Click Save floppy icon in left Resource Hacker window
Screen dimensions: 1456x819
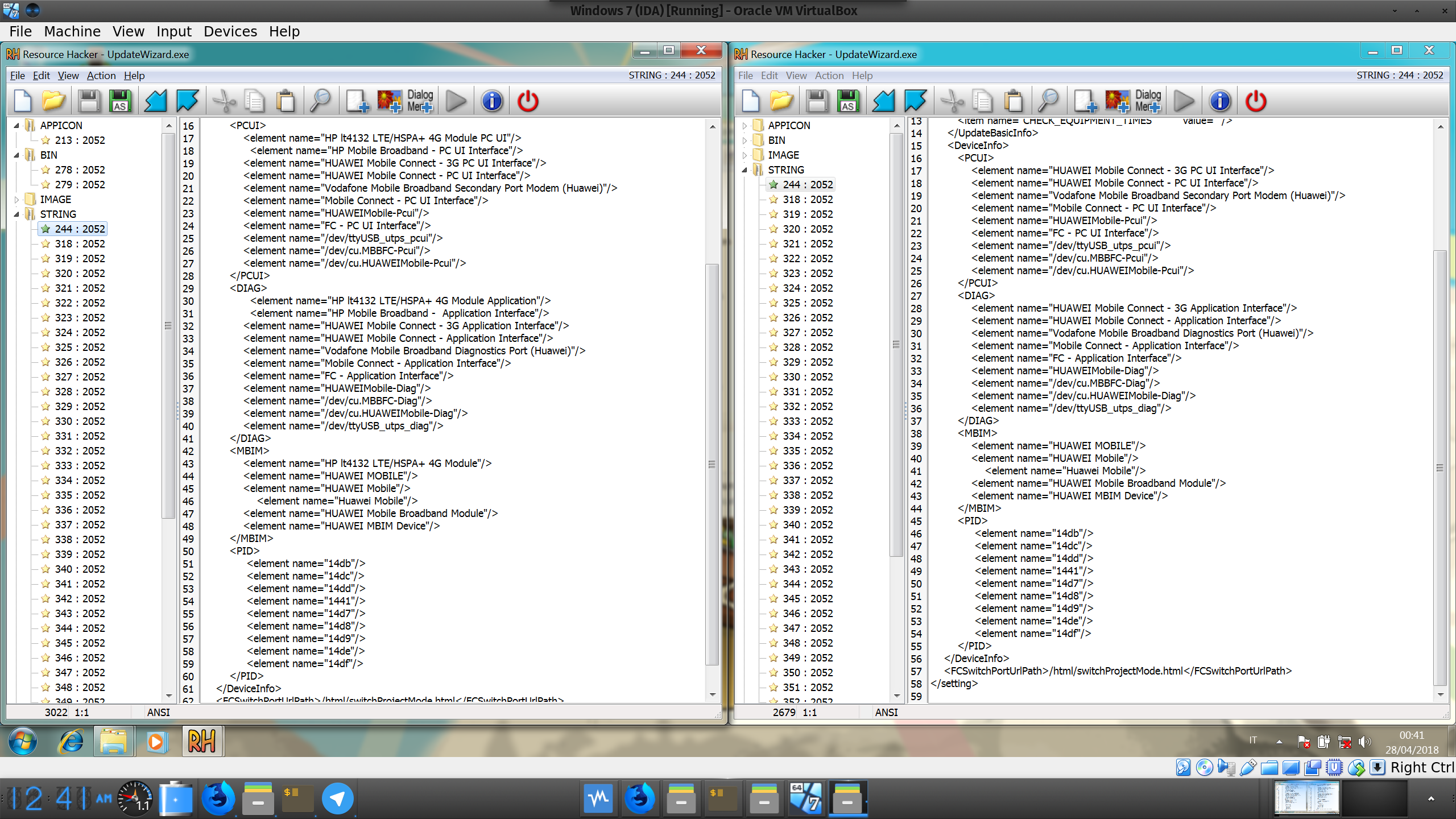coord(89,101)
